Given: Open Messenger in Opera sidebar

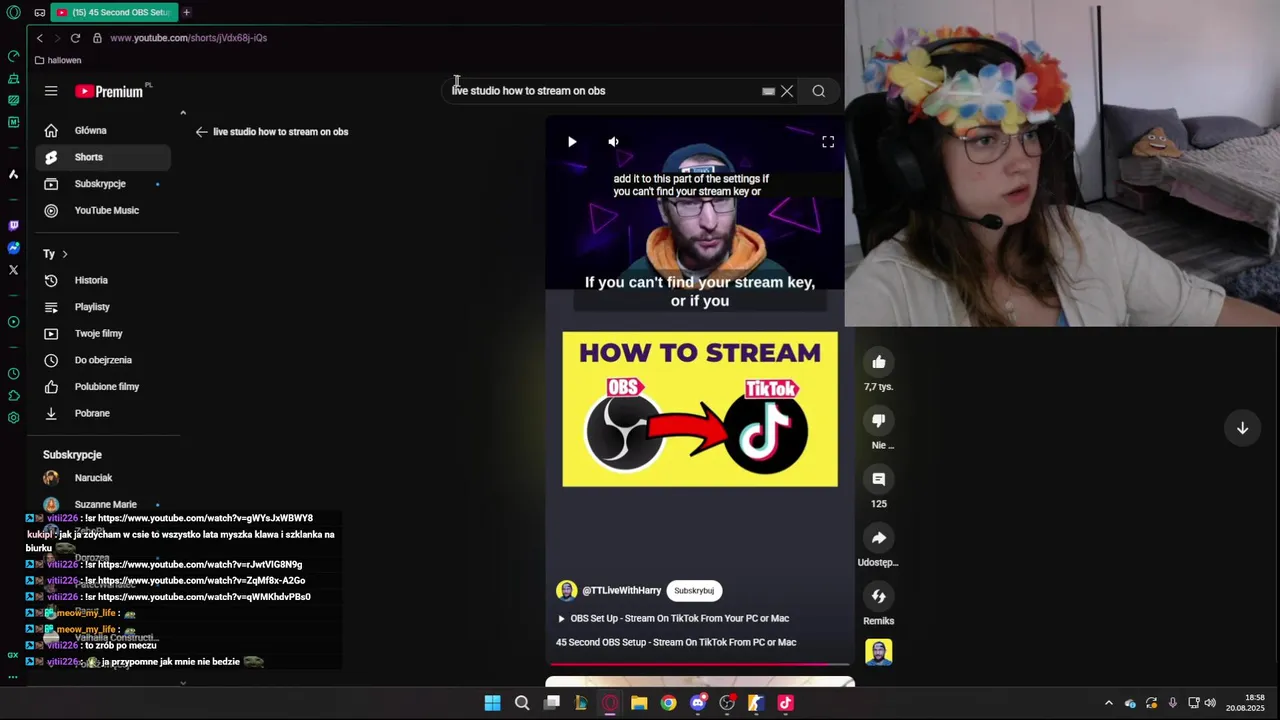Looking at the screenshot, I should [x=13, y=248].
